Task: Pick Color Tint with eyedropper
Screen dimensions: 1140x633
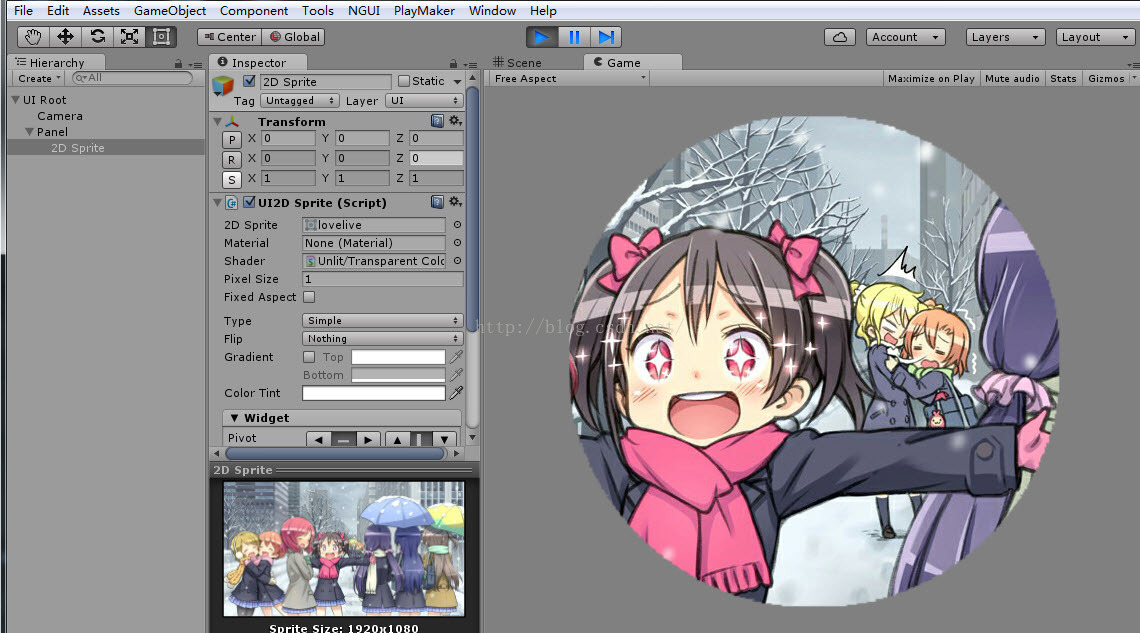Action: (457, 393)
